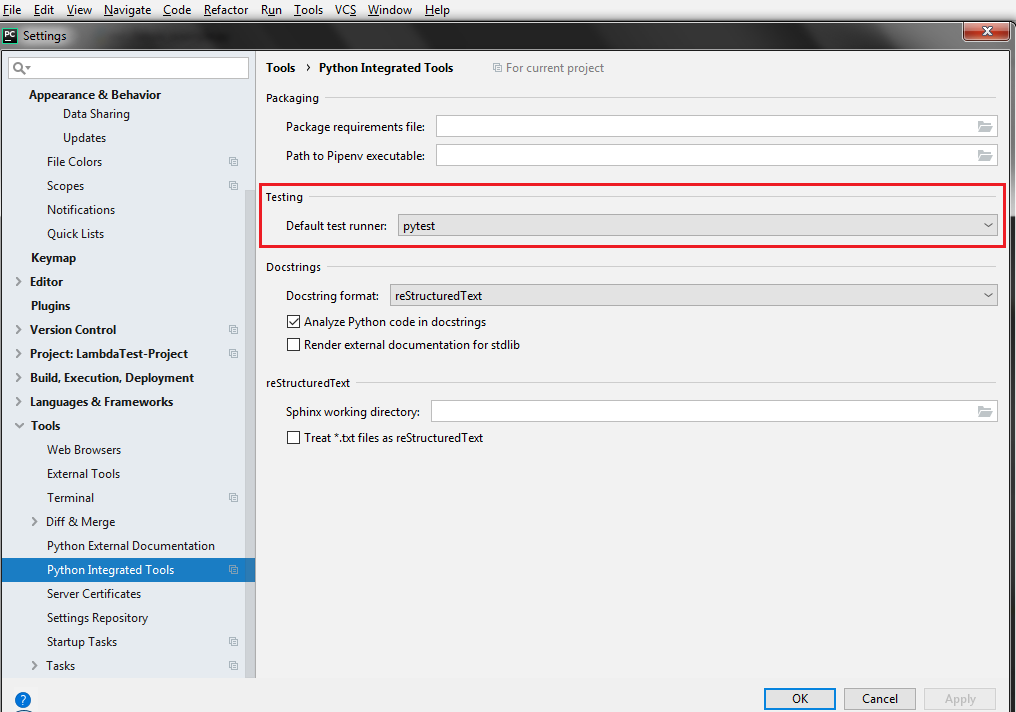Click project-level icon beside Version Control

[x=233, y=330]
